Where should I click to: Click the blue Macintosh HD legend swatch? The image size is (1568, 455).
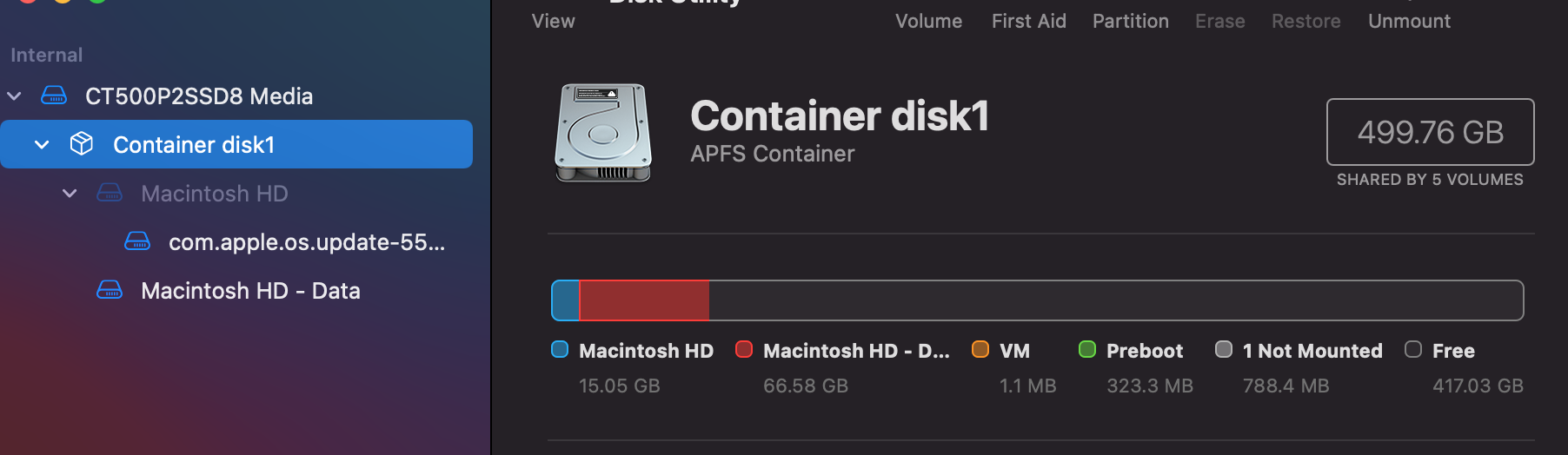pyautogui.click(x=560, y=350)
